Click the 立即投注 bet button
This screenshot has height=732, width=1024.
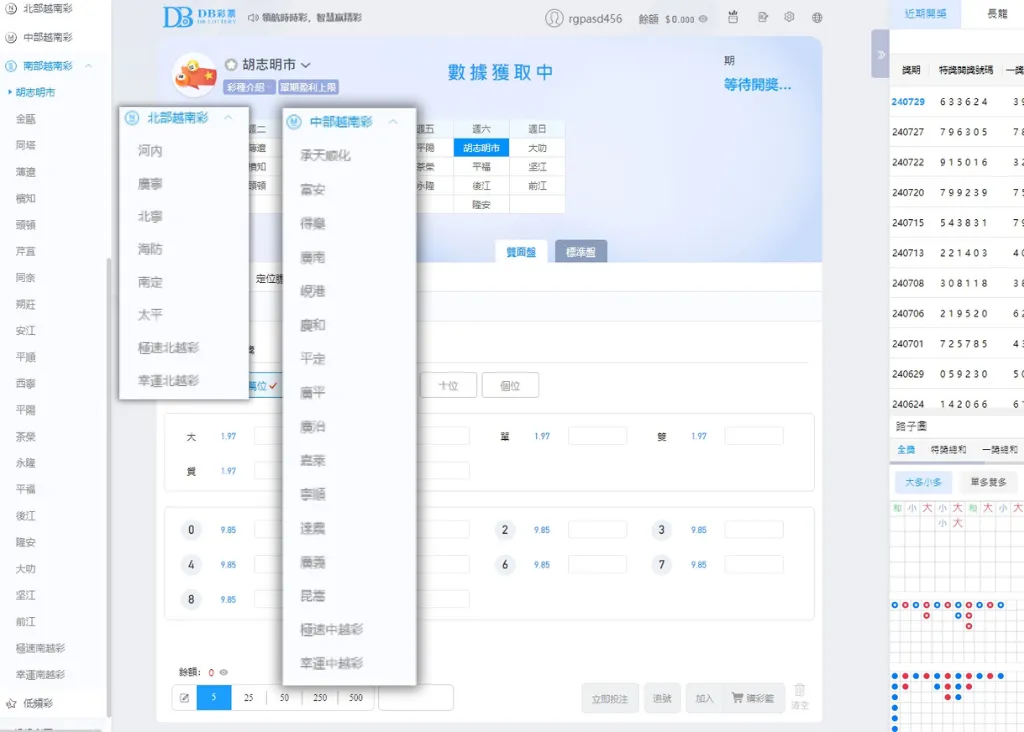[x=610, y=698]
